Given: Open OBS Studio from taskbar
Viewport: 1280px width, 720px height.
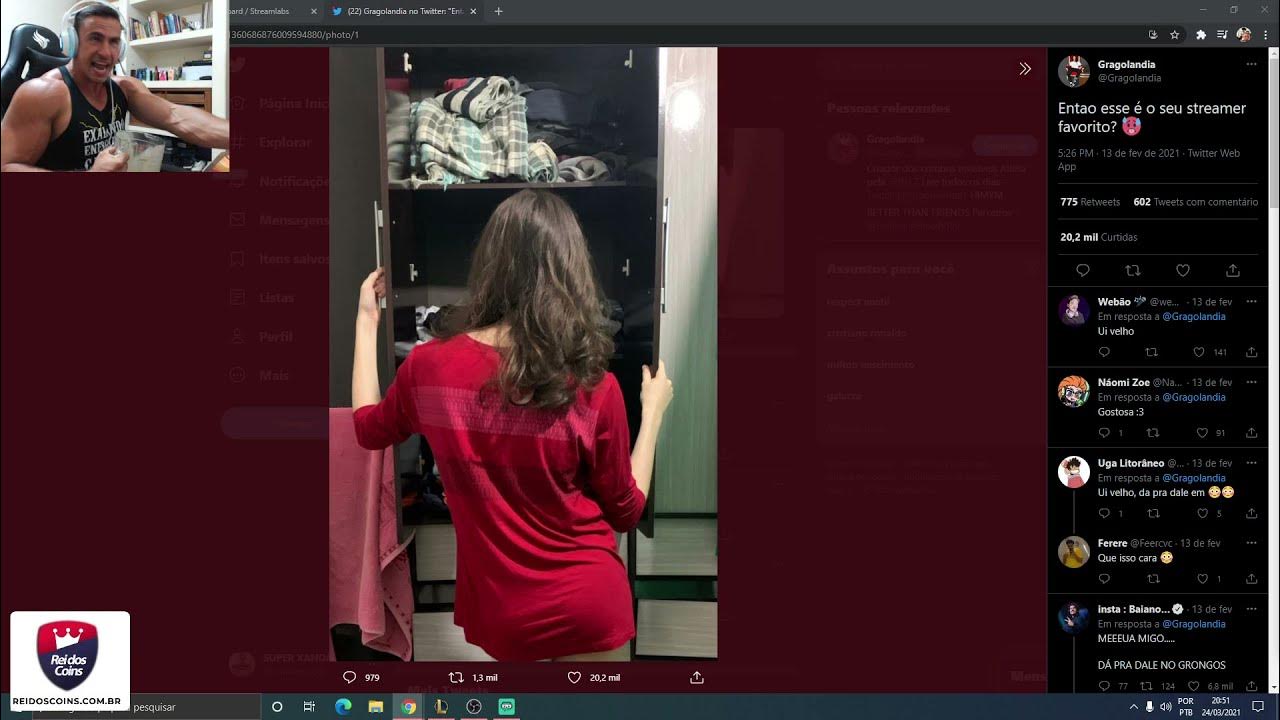Looking at the screenshot, I should (474, 706).
